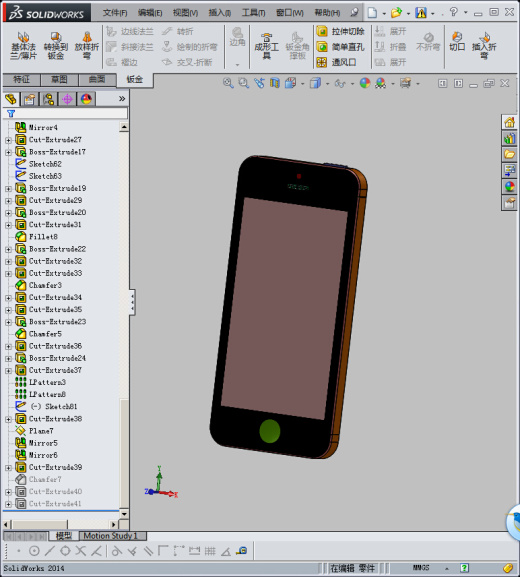Screen dimensions: 520x577
Task: Open the ConfigurationManager tab icon
Action: tap(48, 99)
